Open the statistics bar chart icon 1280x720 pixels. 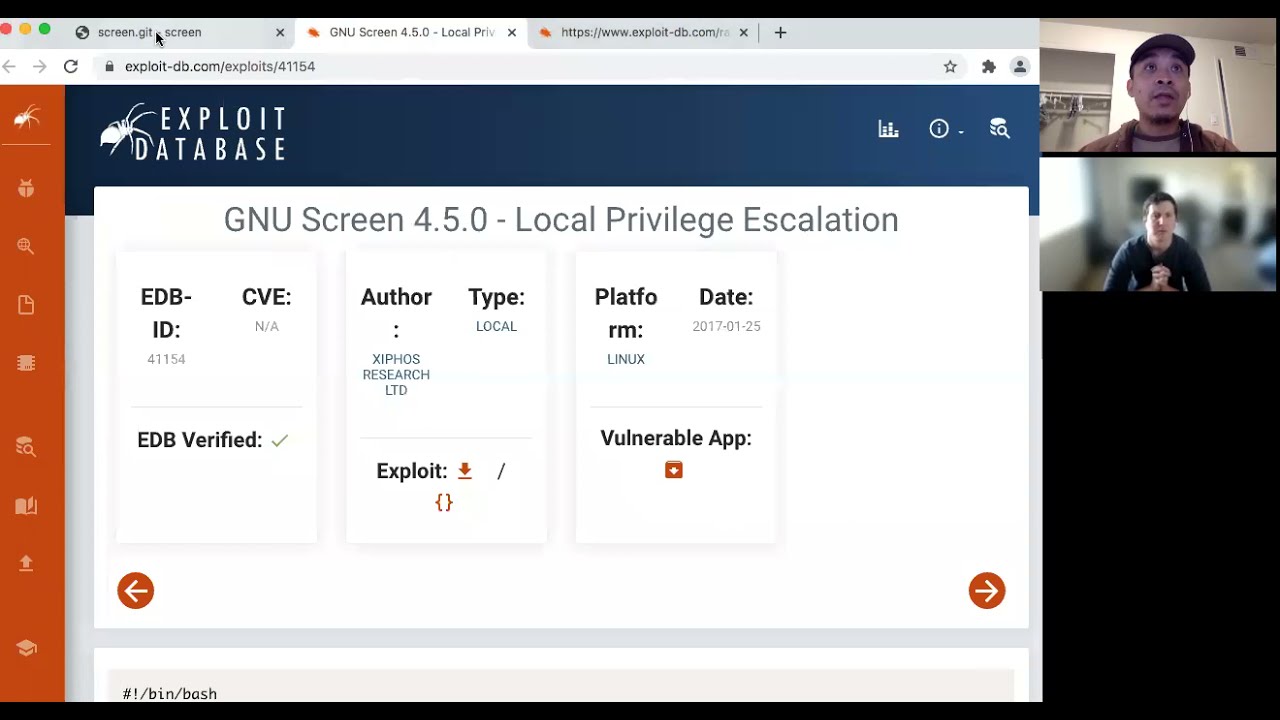click(x=888, y=128)
